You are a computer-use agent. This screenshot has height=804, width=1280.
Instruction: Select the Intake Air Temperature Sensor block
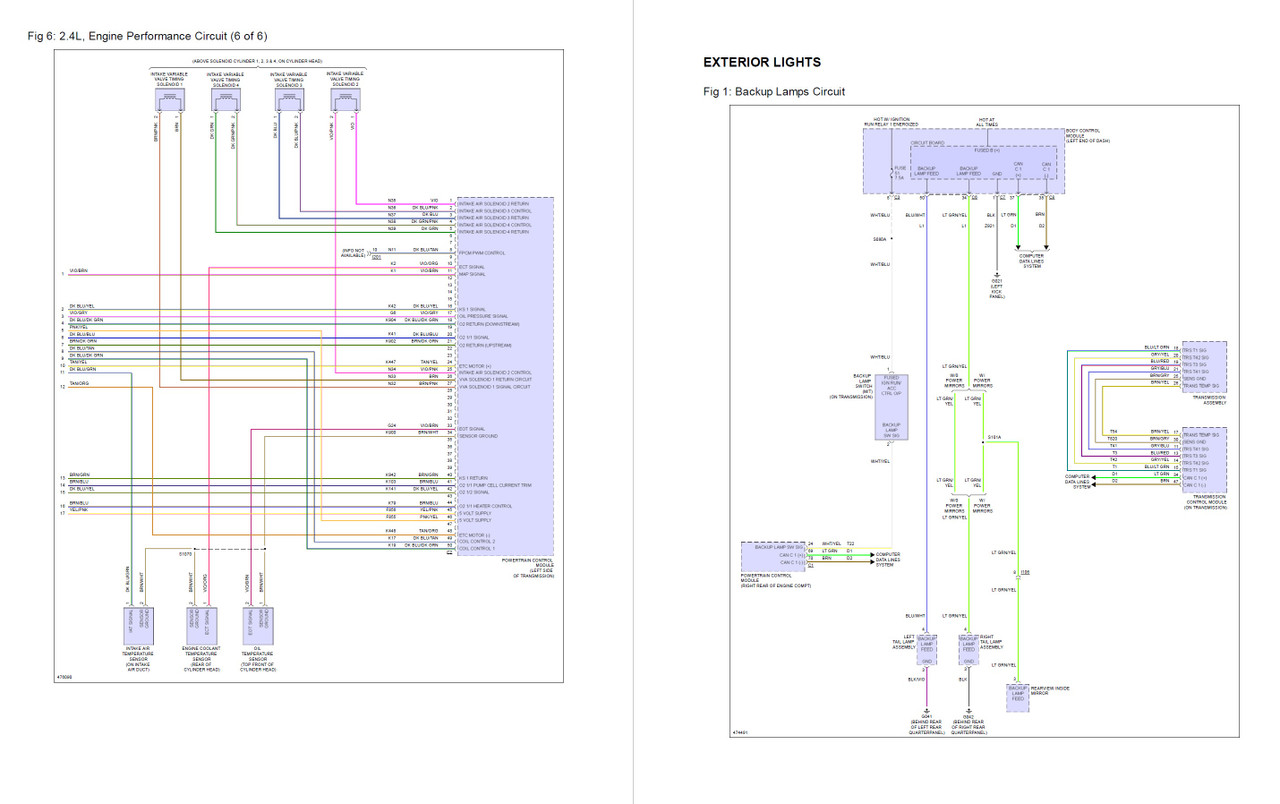(138, 625)
